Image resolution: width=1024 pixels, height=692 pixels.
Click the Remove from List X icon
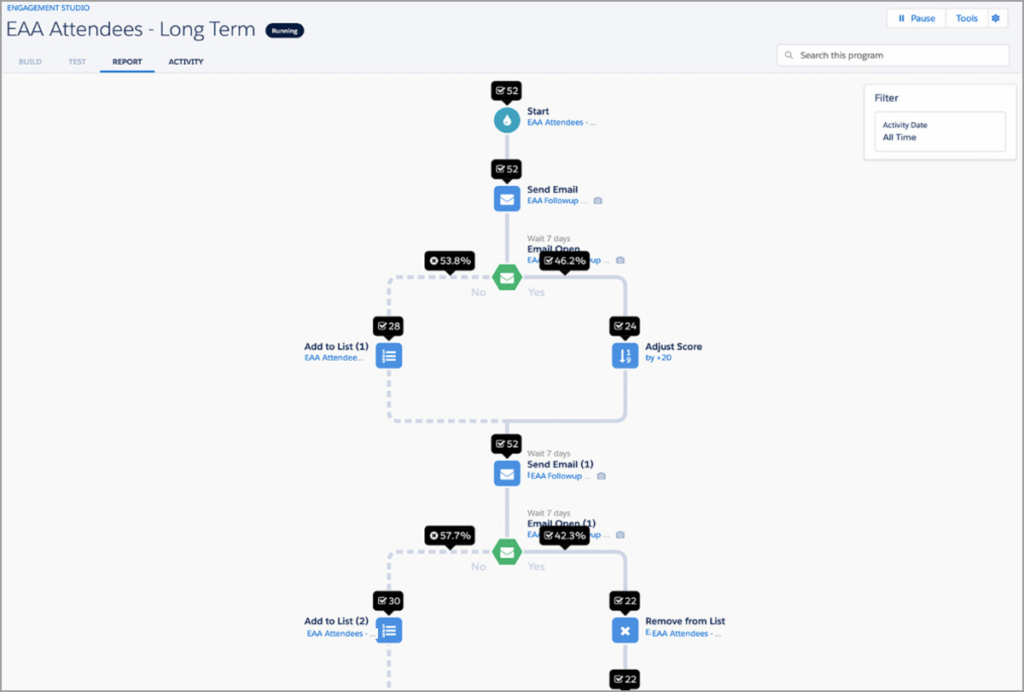[x=625, y=629]
